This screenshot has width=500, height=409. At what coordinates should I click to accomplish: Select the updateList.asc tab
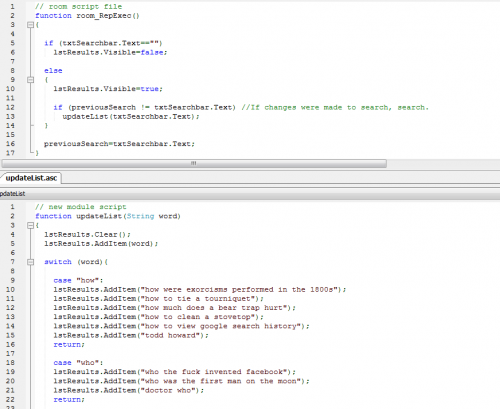coord(31,178)
